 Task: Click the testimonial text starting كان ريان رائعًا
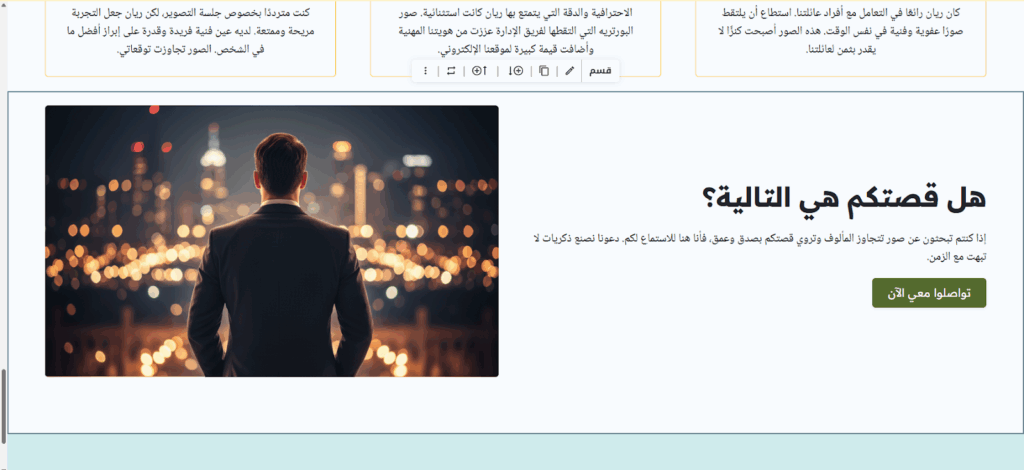tap(840, 32)
